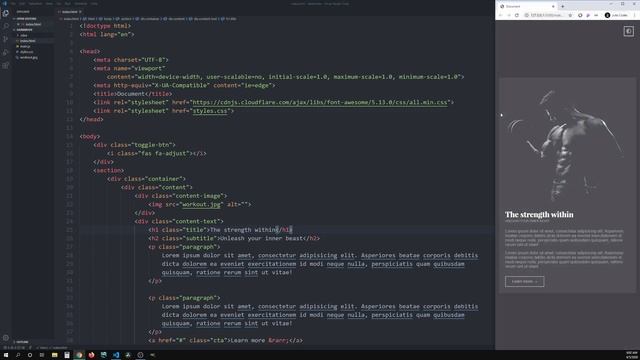This screenshot has width=640, height=360.
Task: Open styles.css in the Explorer file tree
Action: click(27, 52)
